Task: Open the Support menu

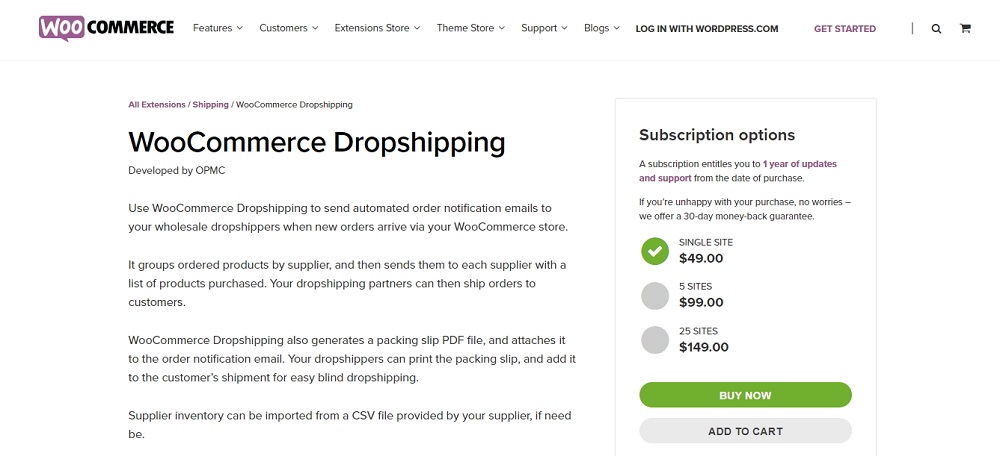Action: tap(544, 28)
